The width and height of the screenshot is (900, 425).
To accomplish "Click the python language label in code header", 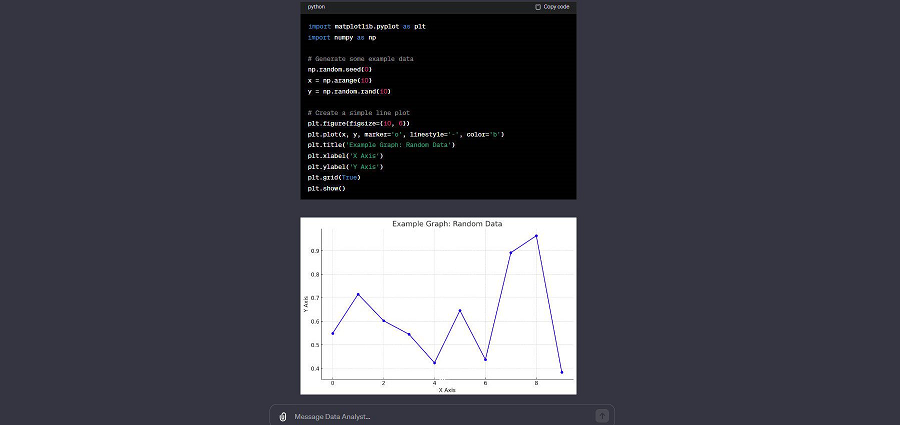I will tap(316, 7).
